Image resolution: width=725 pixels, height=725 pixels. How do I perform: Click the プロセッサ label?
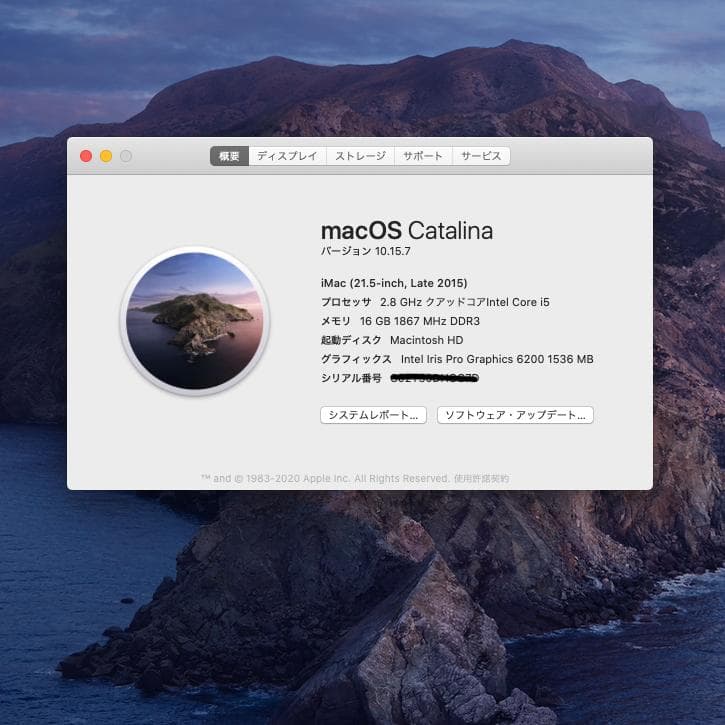point(346,302)
